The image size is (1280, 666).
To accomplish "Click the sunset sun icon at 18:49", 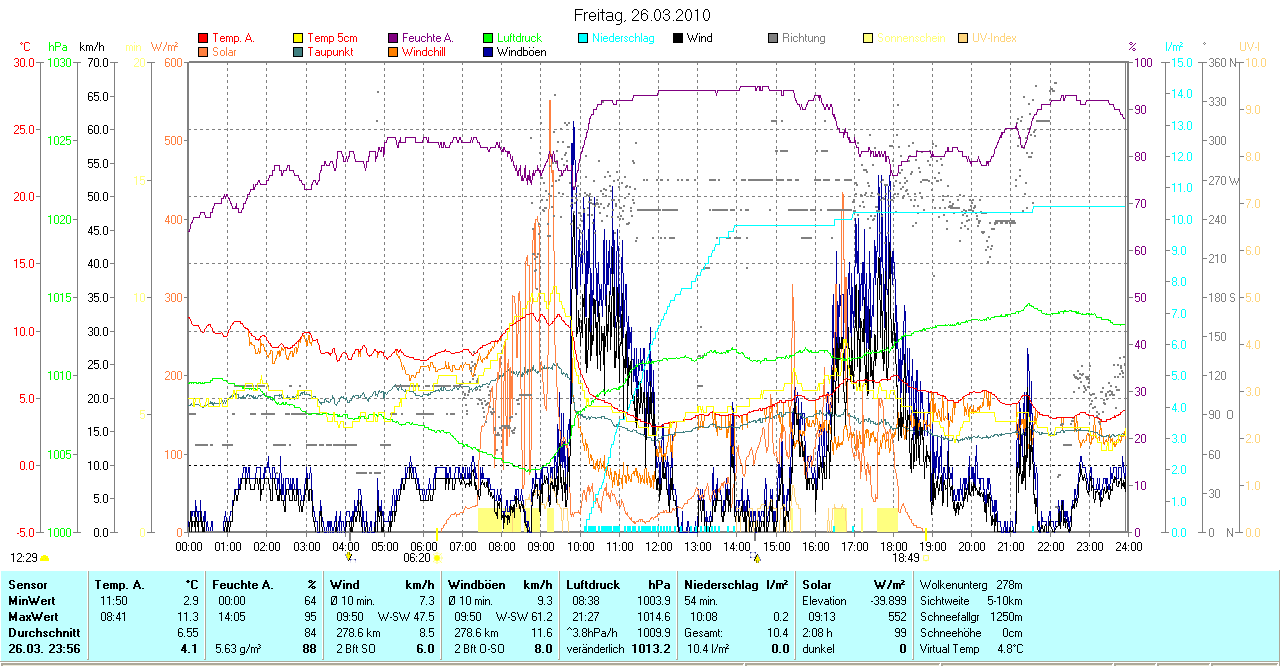I will point(926,559).
